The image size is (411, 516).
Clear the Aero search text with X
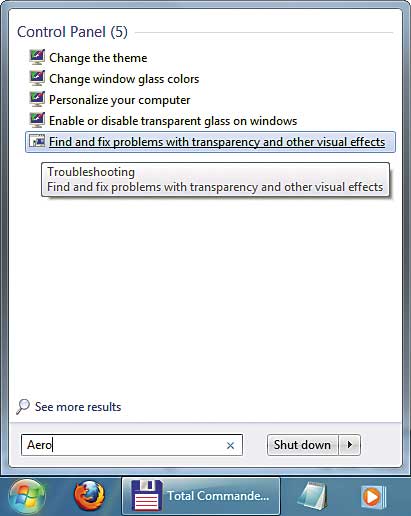coord(230,445)
